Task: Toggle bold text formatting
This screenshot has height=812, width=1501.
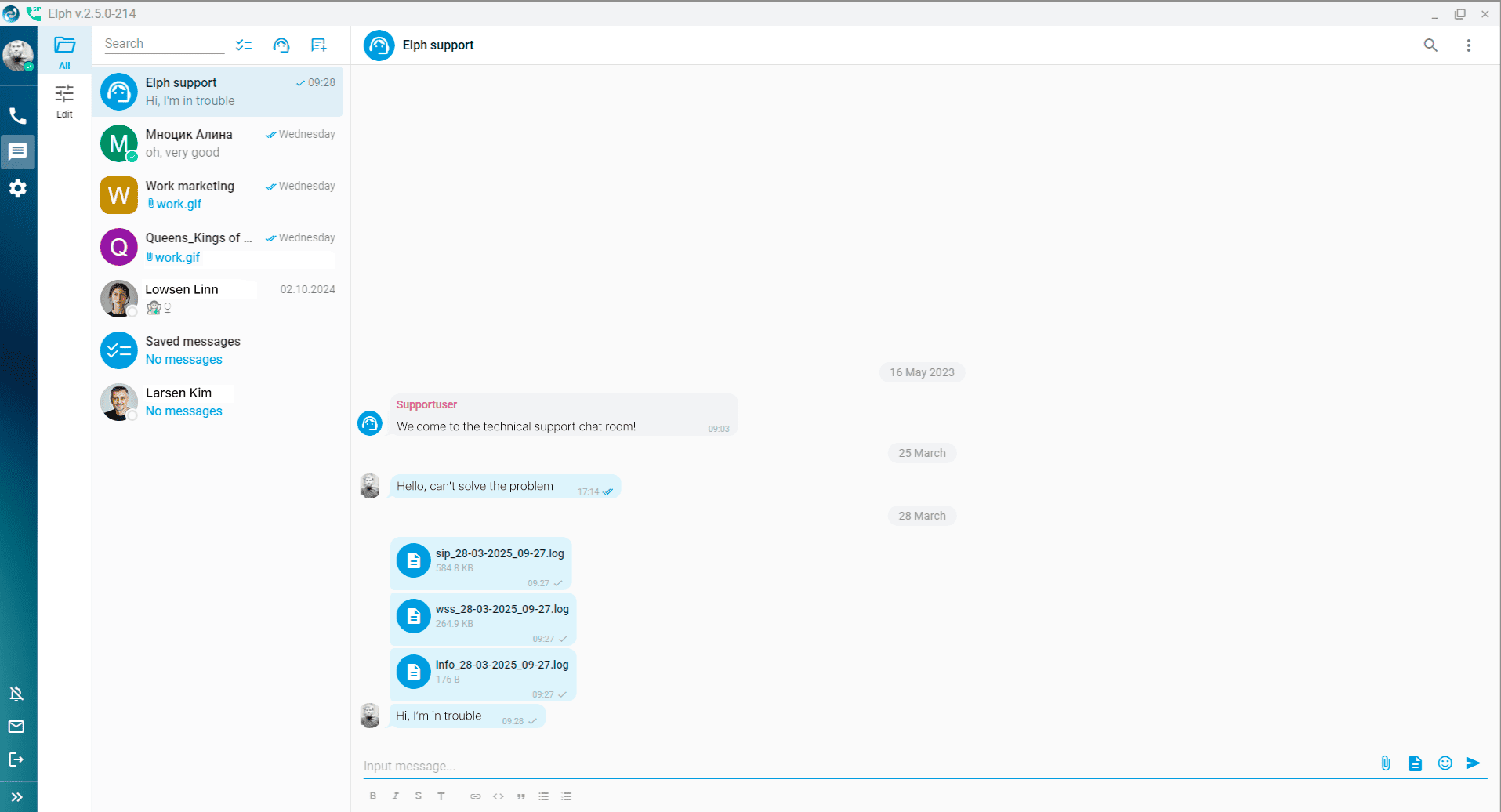Action: click(x=373, y=796)
